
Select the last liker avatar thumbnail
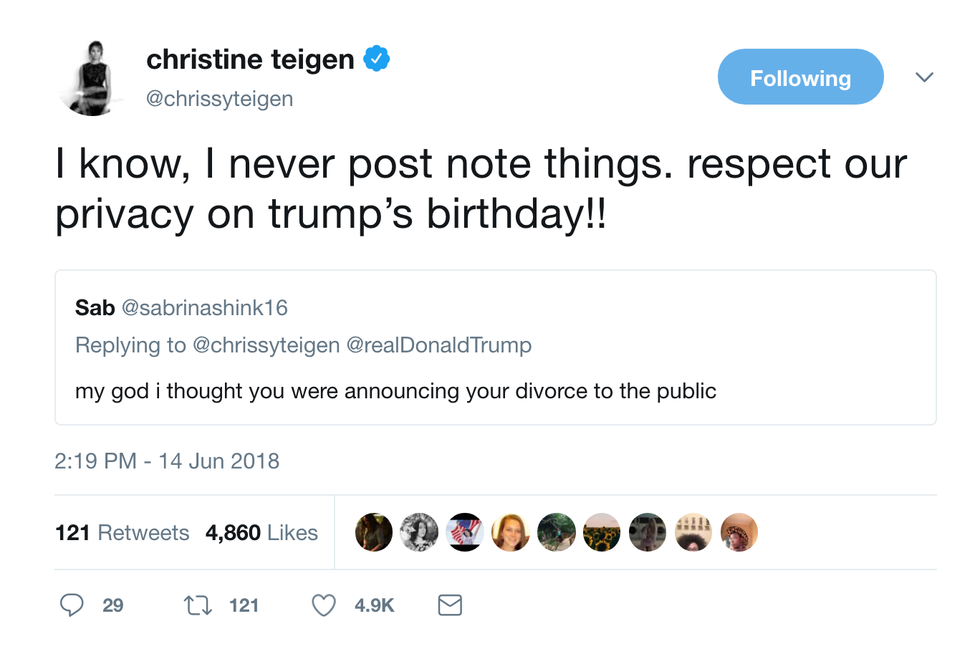click(739, 532)
